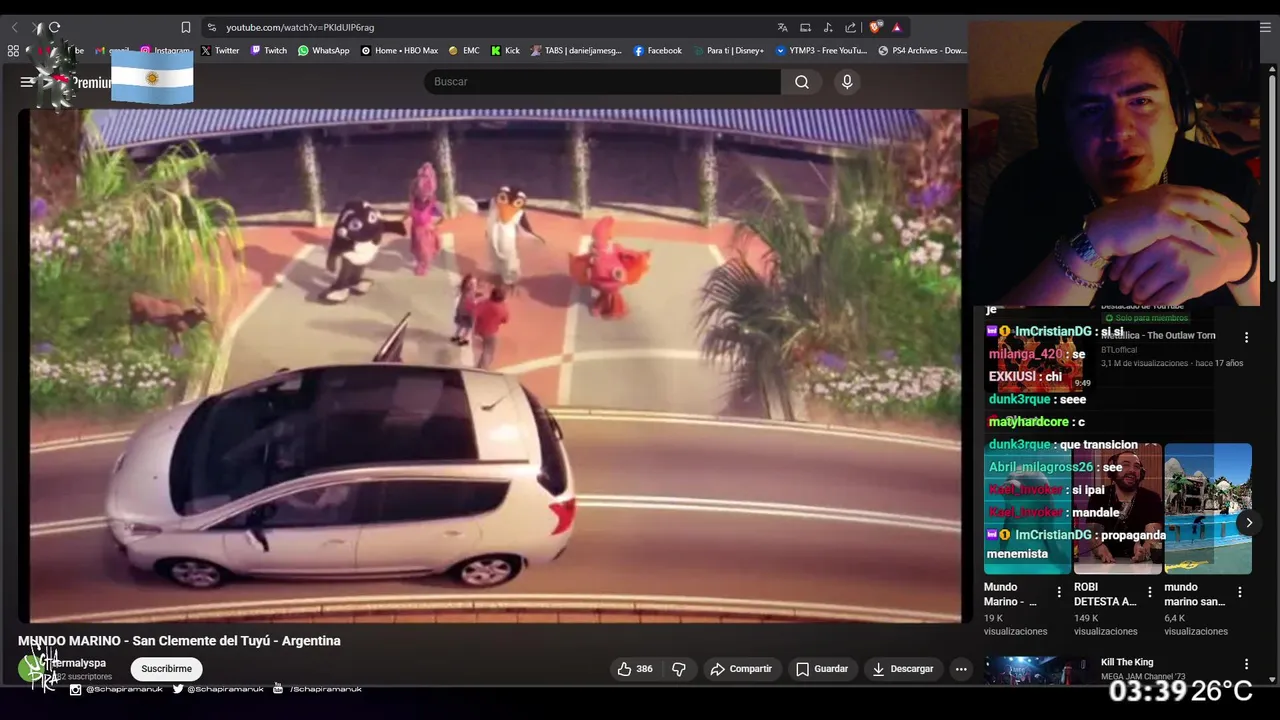1280x720 pixels.
Task: Click the Brave Rewards triangle icon
Action: click(x=897, y=27)
